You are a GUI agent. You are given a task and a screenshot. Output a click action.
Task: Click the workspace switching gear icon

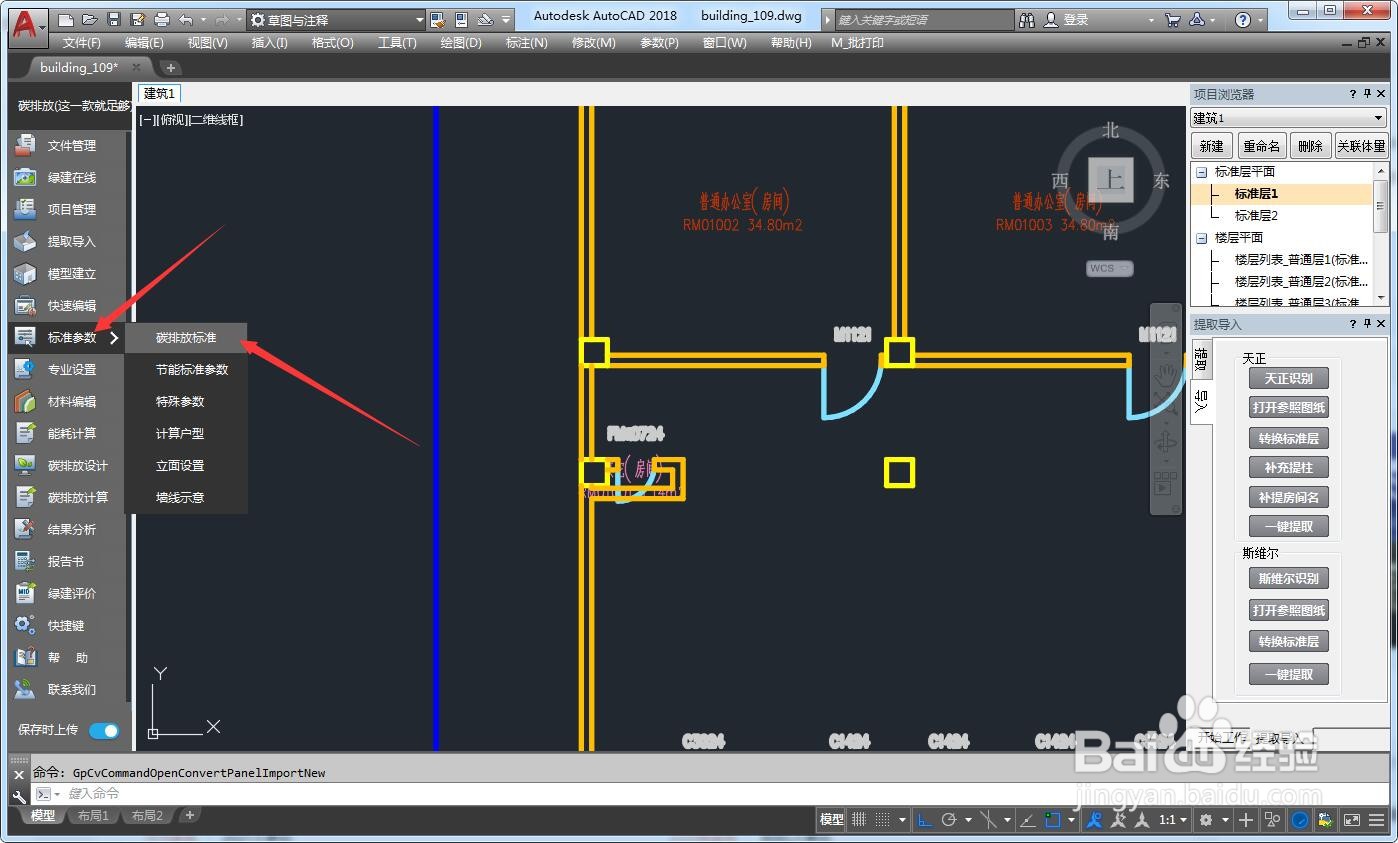[x=1207, y=819]
